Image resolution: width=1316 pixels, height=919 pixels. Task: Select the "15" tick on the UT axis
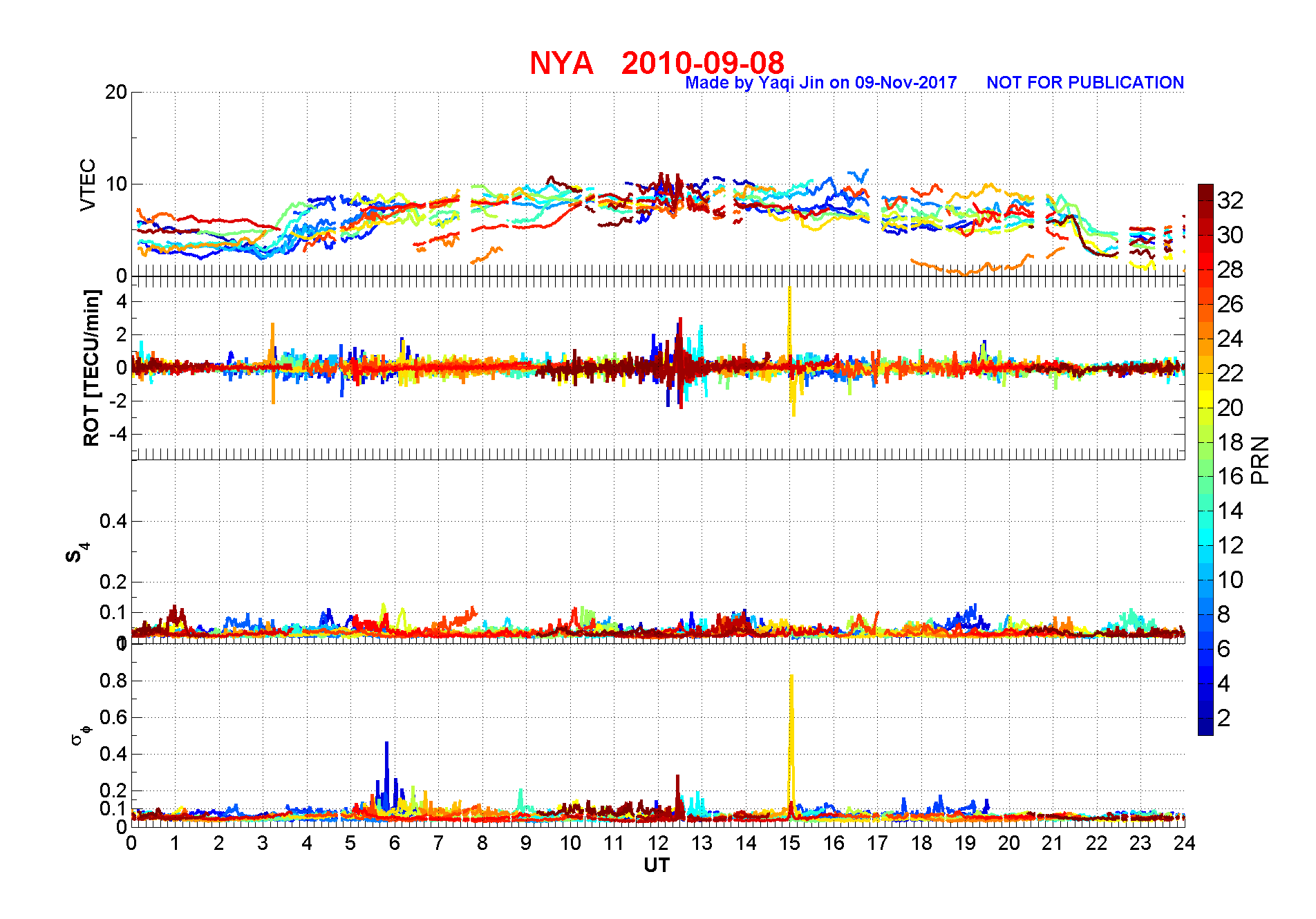[x=789, y=844]
